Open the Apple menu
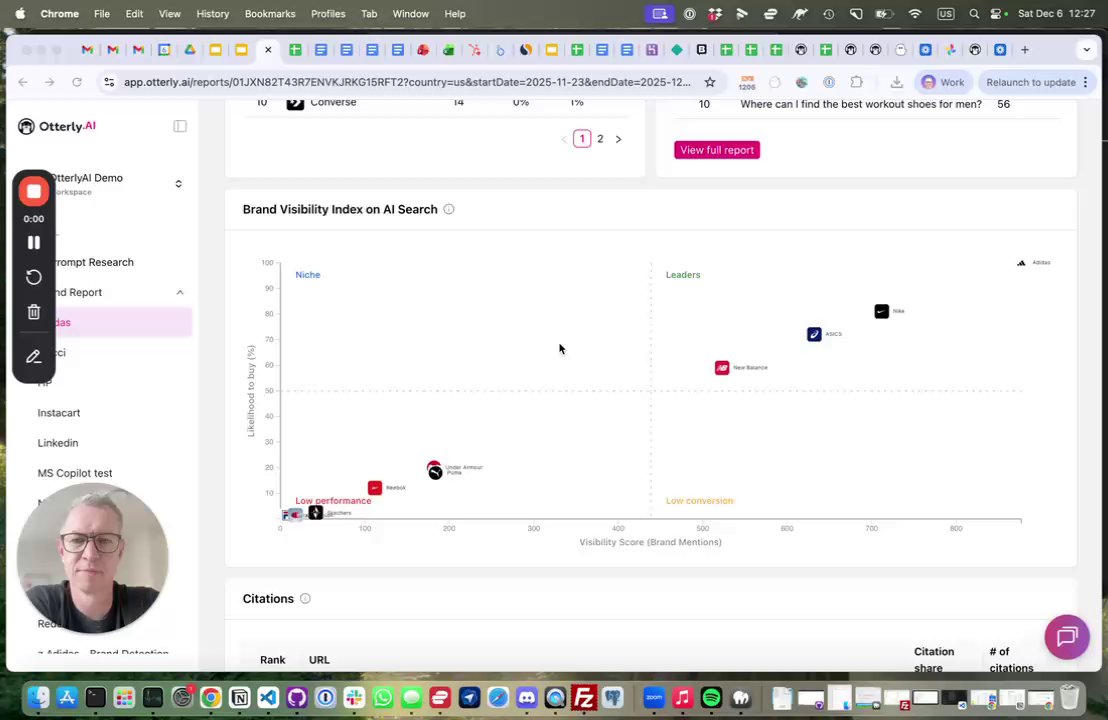This screenshot has width=1108, height=720. pyautogui.click(x=20, y=13)
